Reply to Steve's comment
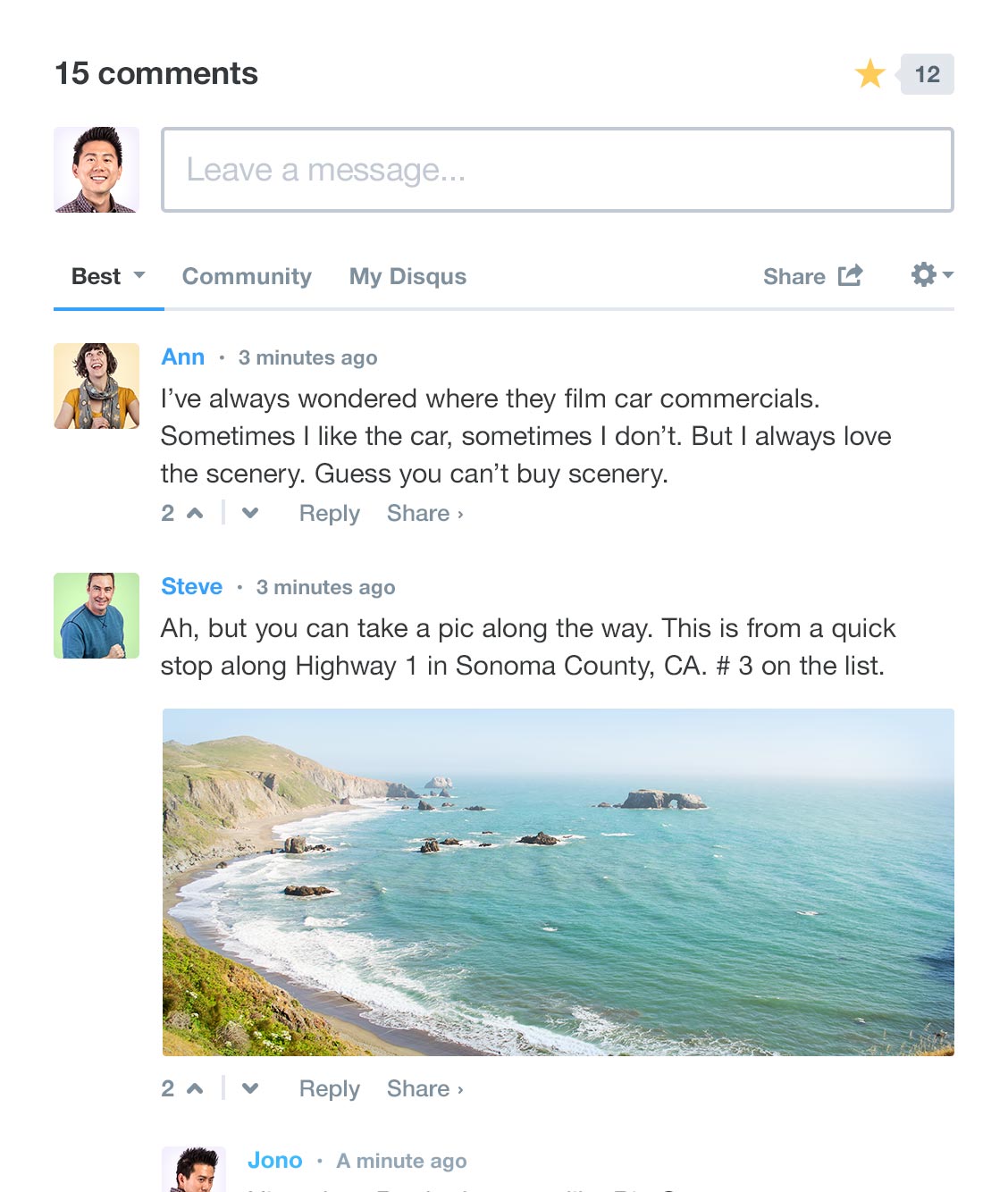The width and height of the screenshot is (1008, 1192). [329, 1089]
